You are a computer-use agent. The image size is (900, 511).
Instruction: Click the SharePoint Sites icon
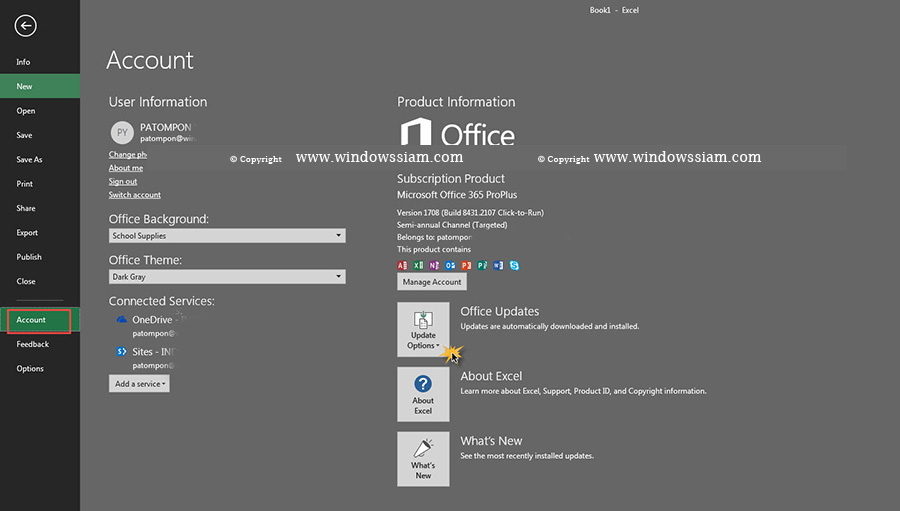tap(122, 351)
